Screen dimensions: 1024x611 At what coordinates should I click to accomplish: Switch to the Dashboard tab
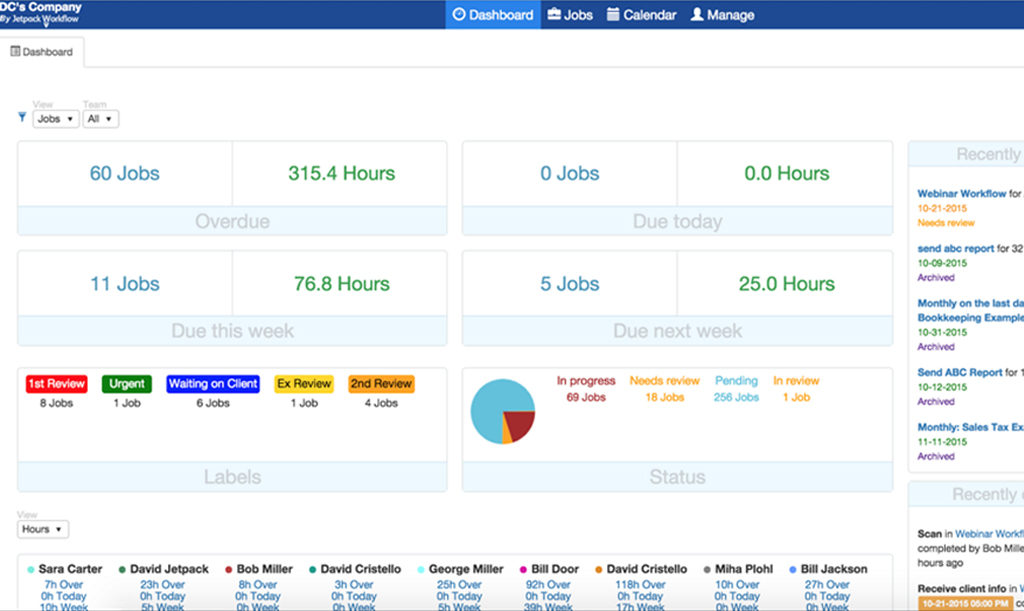[x=42, y=50]
